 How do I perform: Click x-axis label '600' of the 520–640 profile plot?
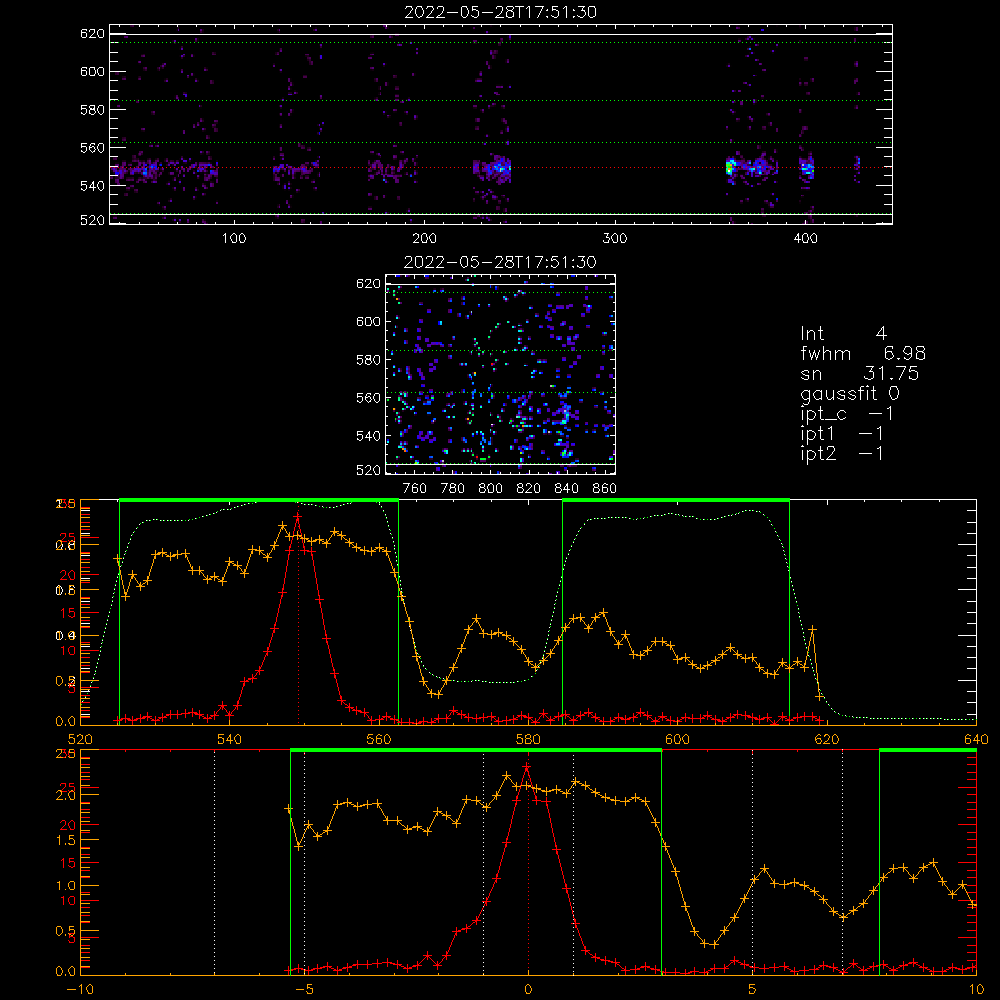[677, 739]
